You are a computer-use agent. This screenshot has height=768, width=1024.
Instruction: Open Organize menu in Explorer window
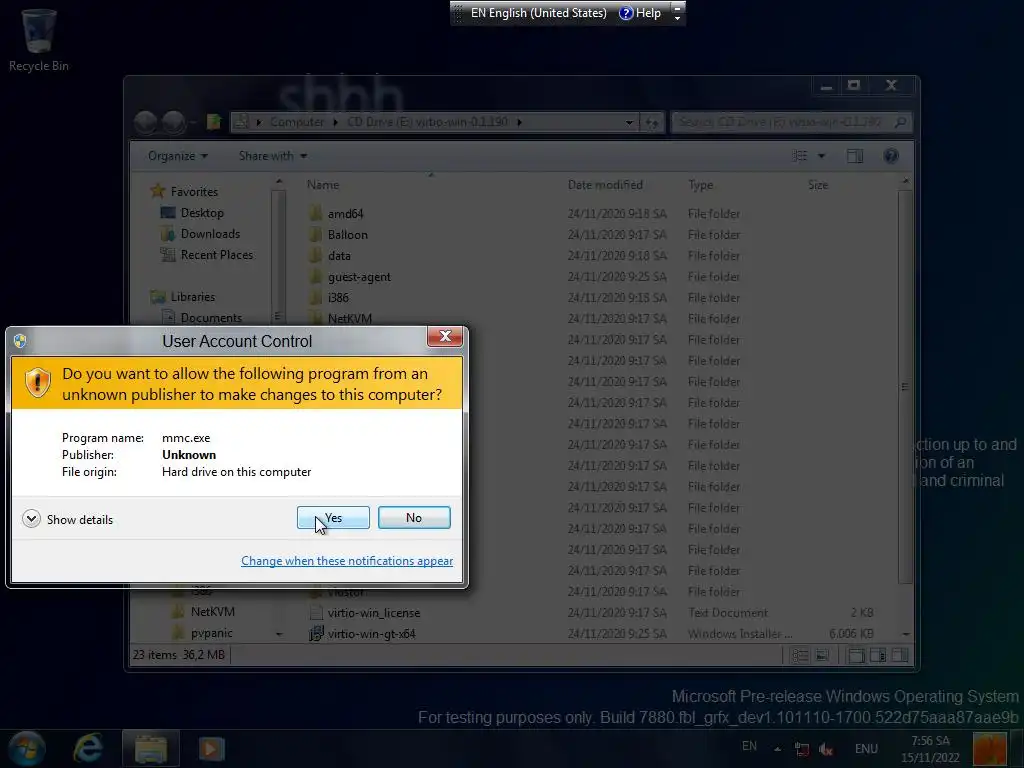tap(178, 156)
